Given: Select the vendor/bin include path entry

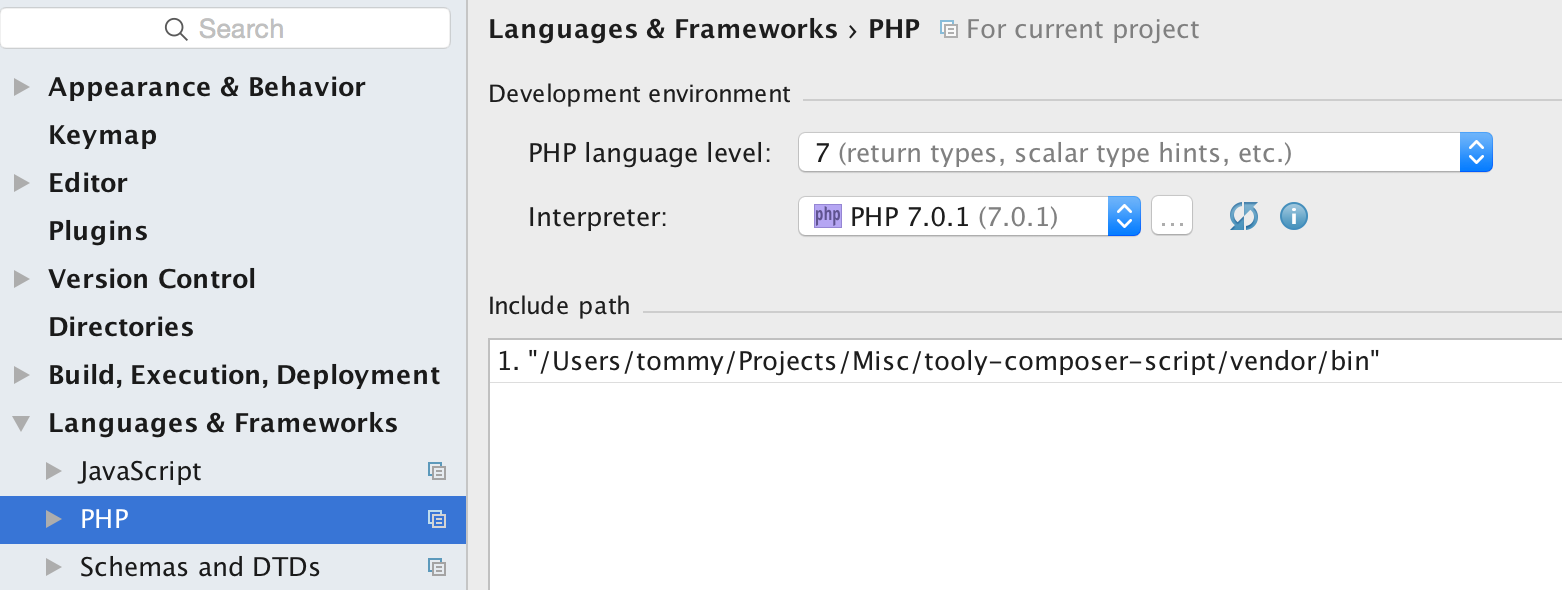Looking at the screenshot, I should [939, 362].
